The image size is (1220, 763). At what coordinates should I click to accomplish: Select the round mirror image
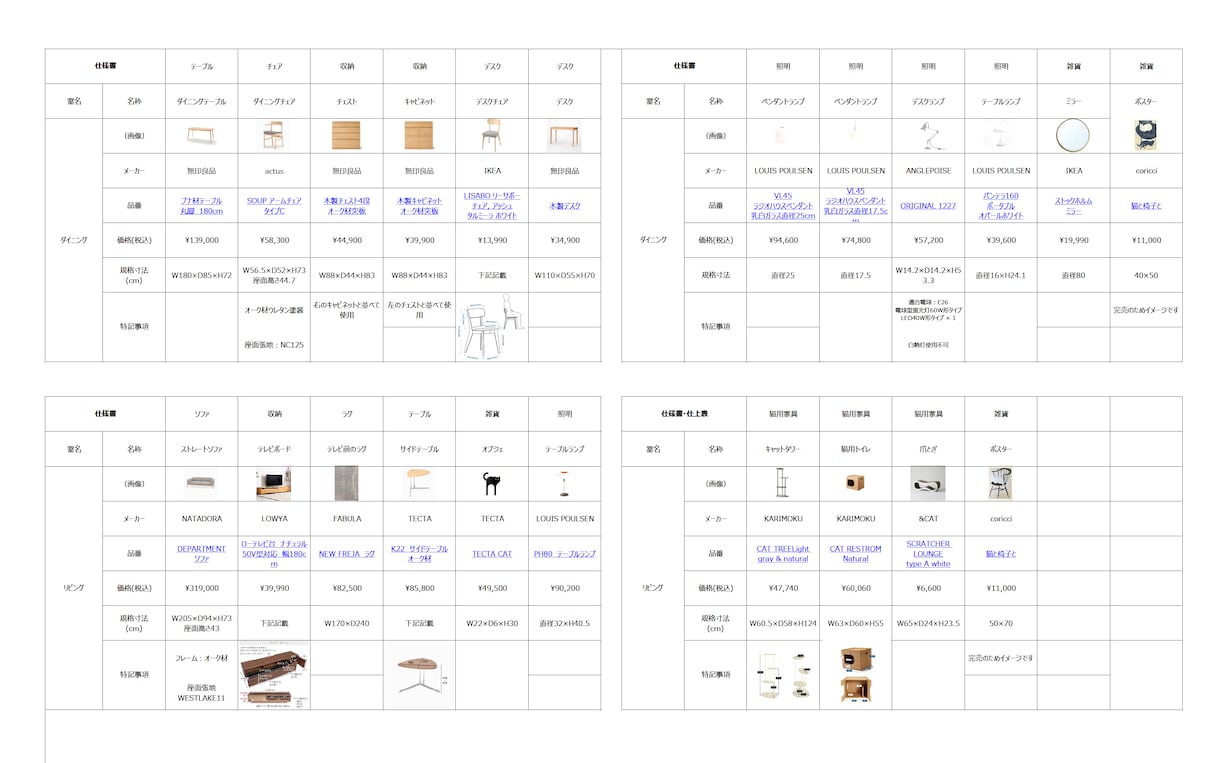1073,135
